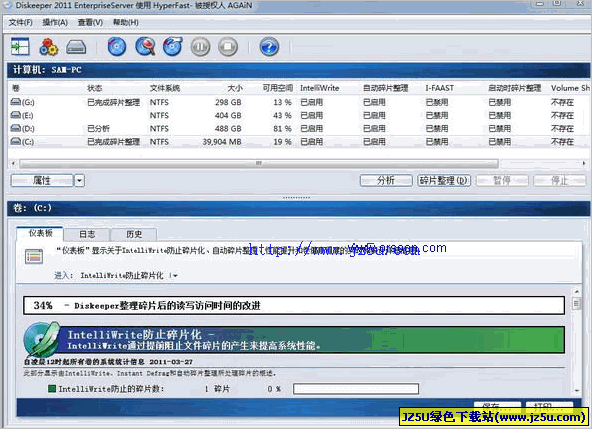This screenshot has height=429, width=592.
Task: Click the 已分析 status for D:
Action: click(x=98, y=128)
